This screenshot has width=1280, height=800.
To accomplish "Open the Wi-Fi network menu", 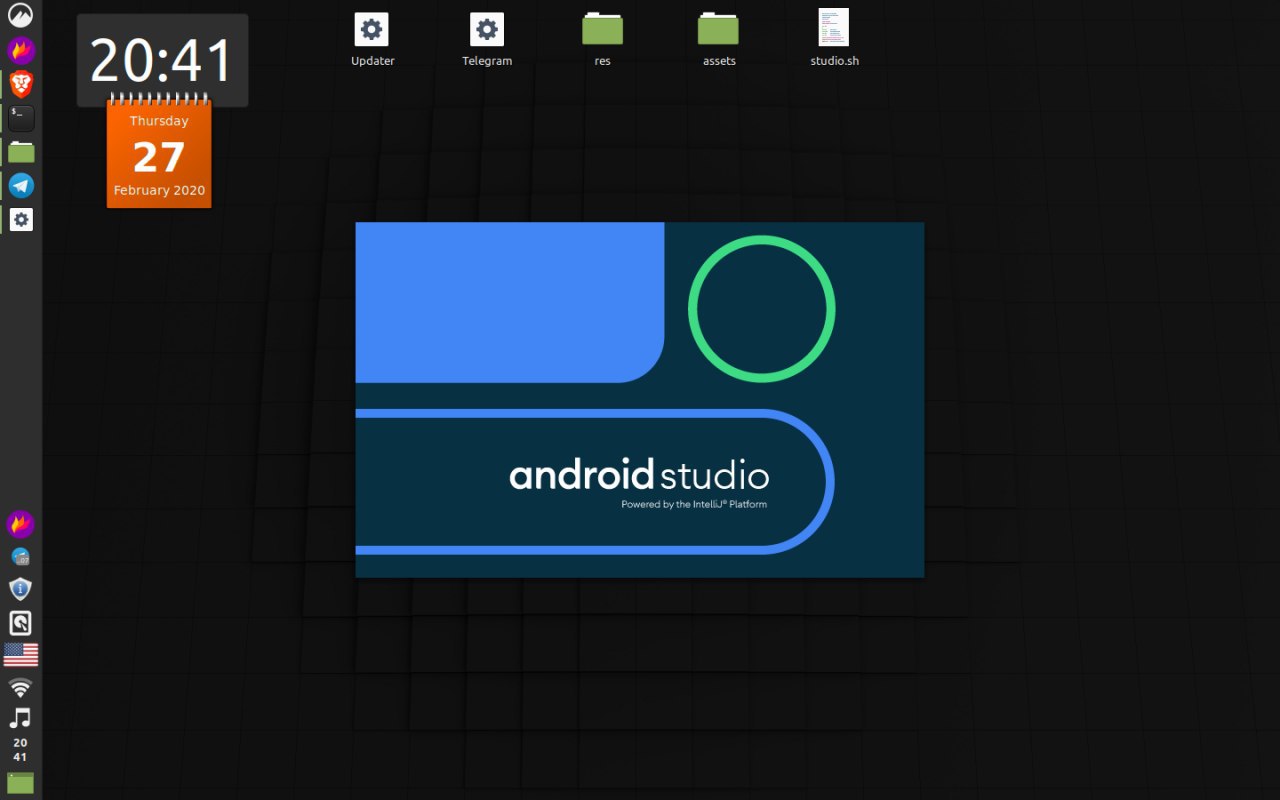I will (21, 687).
